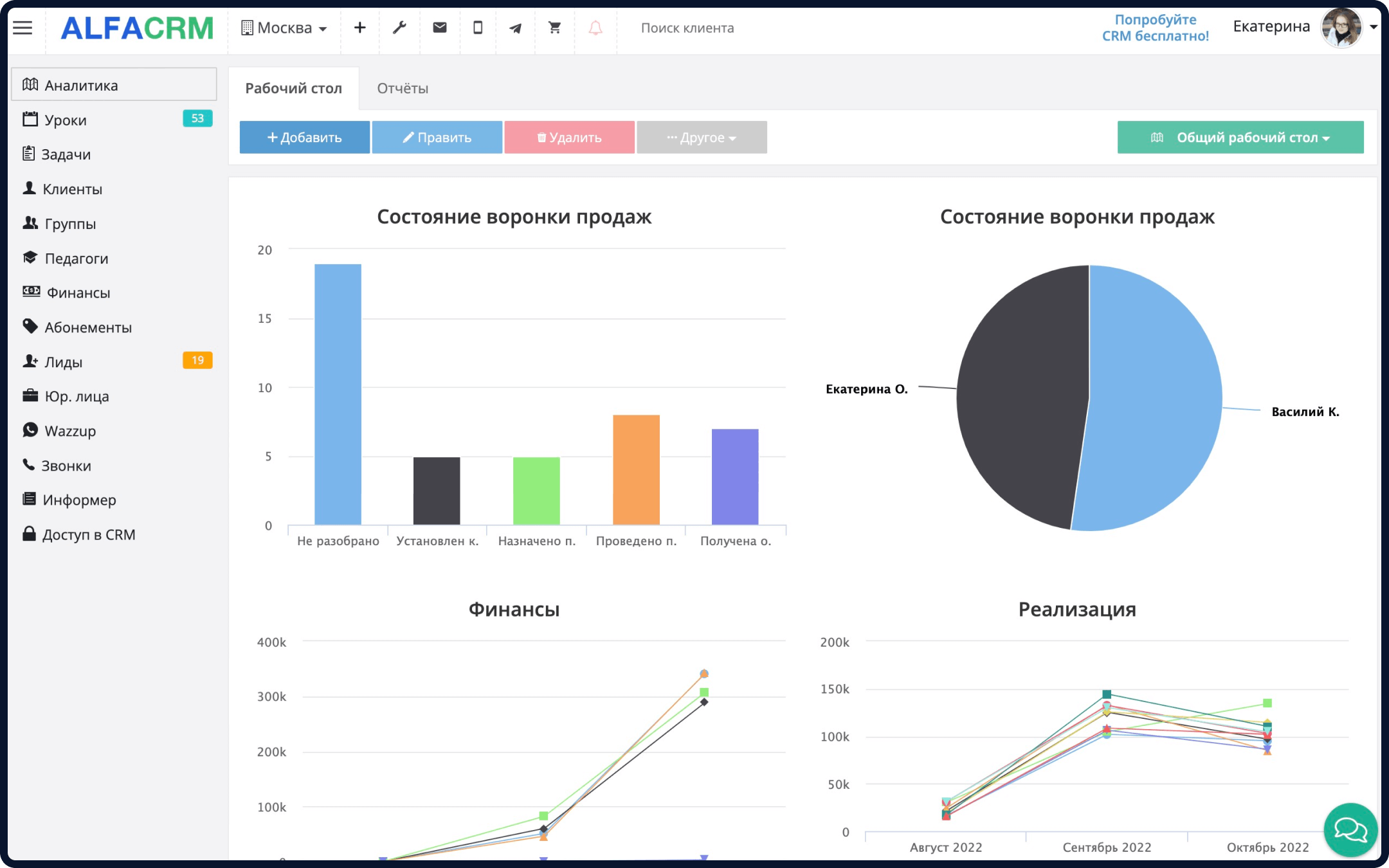Click the Поиск клиента search field
The height and width of the screenshot is (868, 1389).
coord(687,28)
